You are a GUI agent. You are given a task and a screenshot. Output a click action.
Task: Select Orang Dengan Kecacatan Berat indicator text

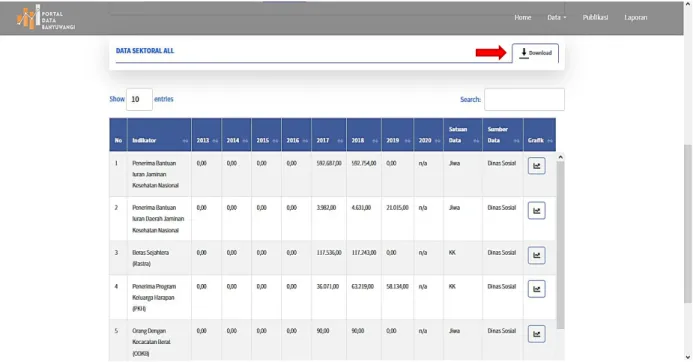pos(151,342)
